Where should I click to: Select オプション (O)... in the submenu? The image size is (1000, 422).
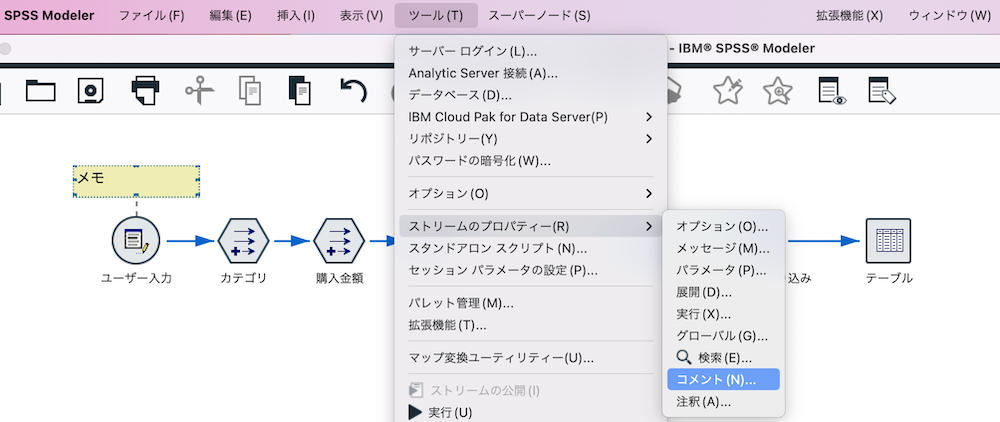[723, 226]
